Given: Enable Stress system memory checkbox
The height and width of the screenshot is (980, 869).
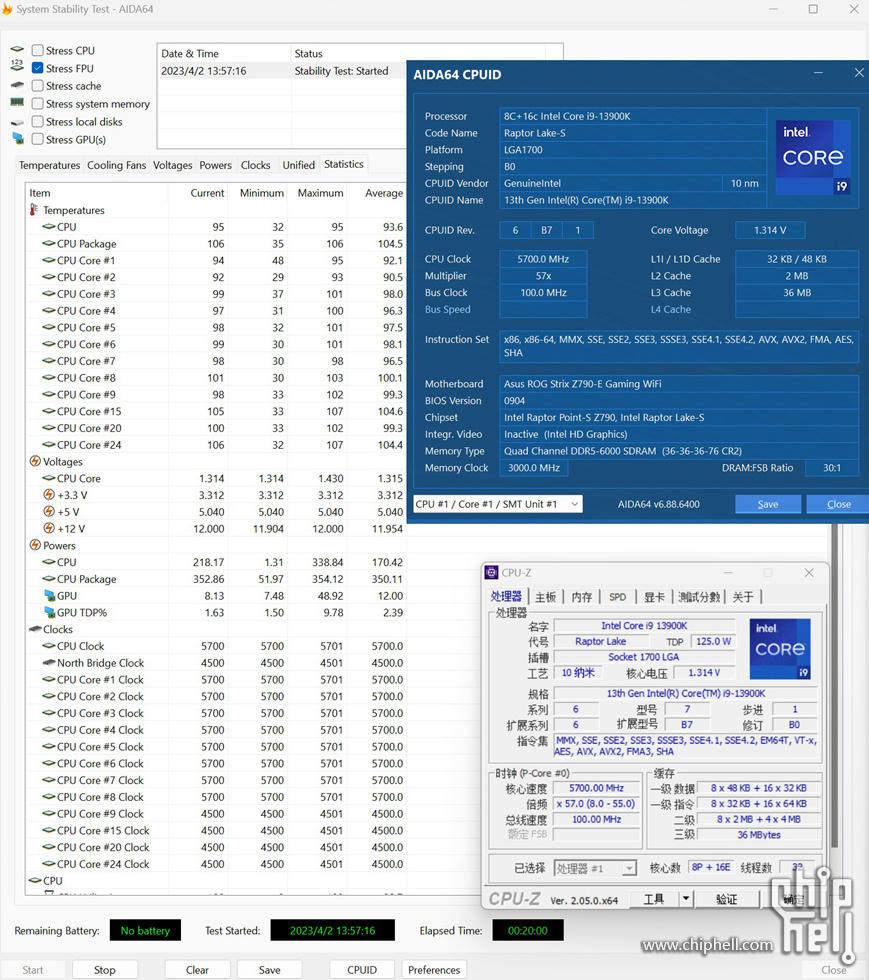Looking at the screenshot, I should tap(38, 104).
